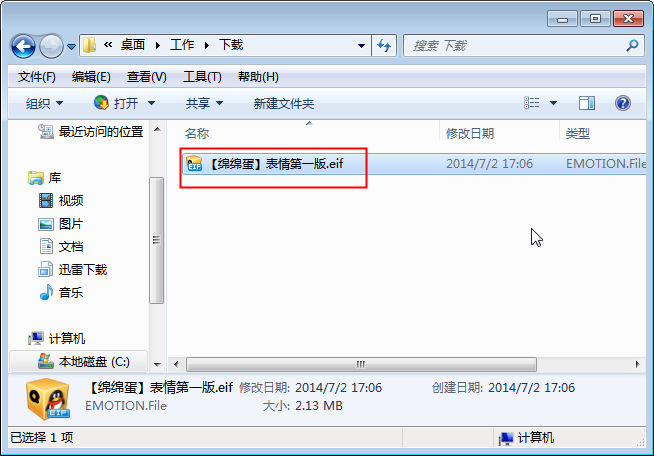Click the horizontal scrollbar thumb
Screen dimensions: 654x456
(361, 364)
